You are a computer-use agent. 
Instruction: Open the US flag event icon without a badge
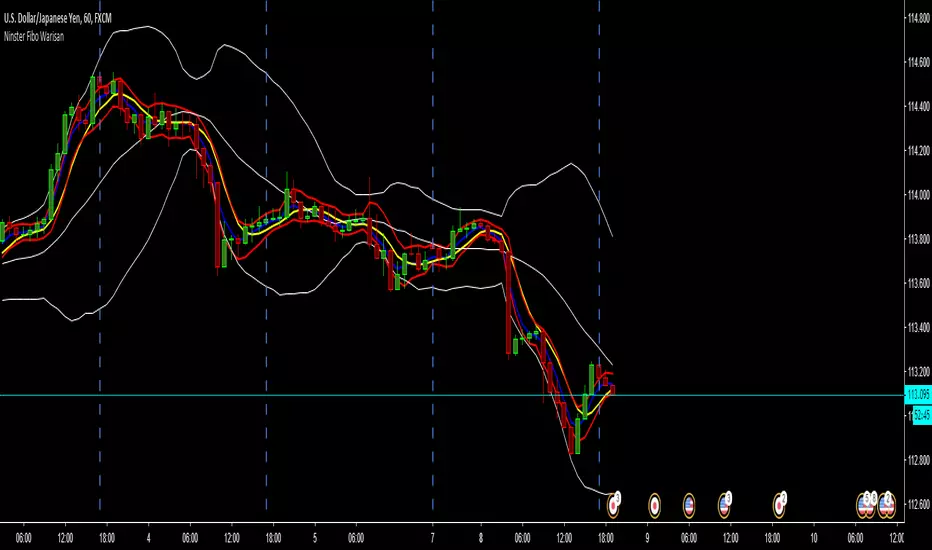pyautogui.click(x=689, y=505)
